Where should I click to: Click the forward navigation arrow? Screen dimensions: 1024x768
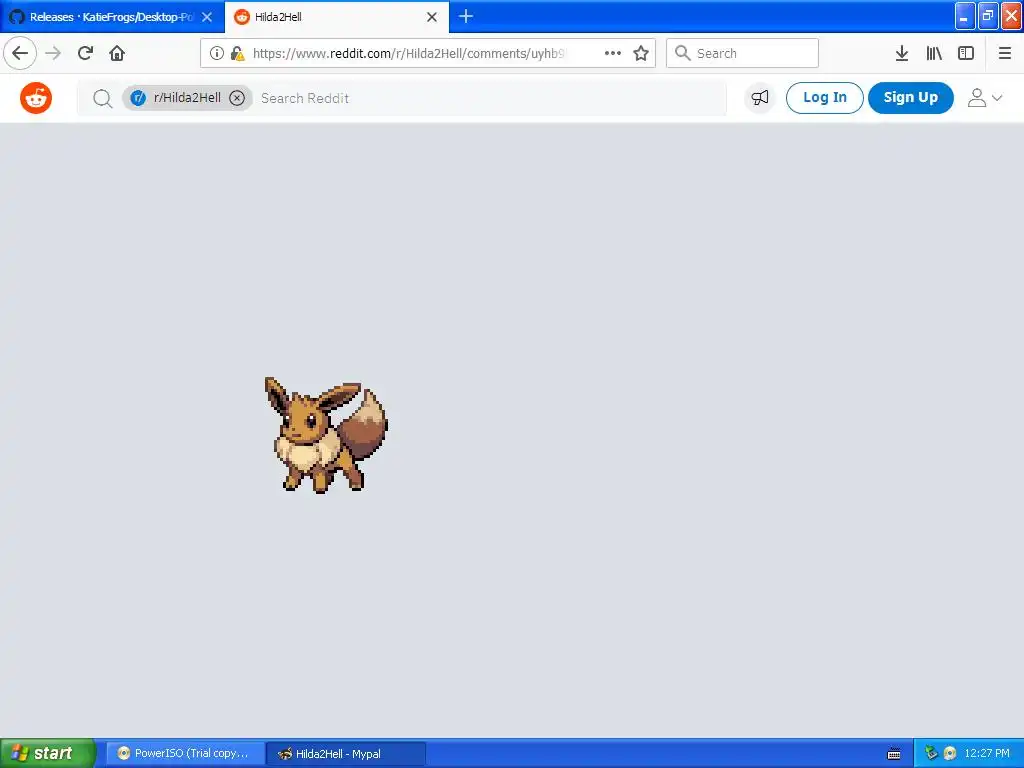53,53
